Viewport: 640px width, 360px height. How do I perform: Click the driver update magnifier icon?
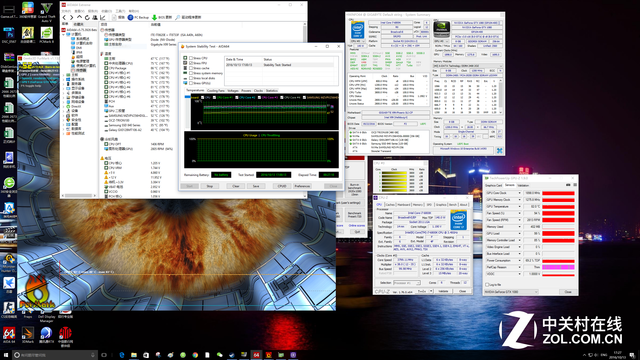178,18
